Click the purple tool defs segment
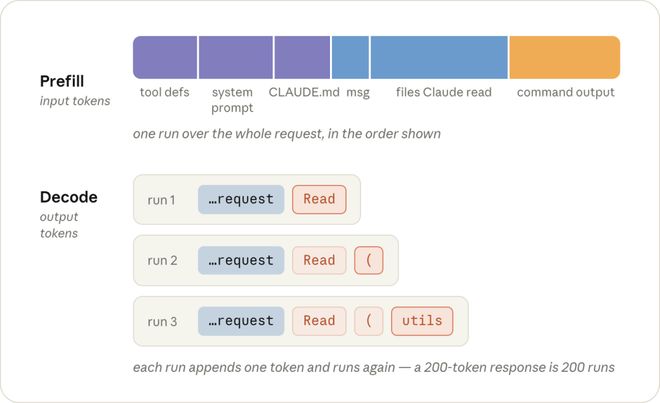The width and height of the screenshot is (660, 403). (165, 57)
